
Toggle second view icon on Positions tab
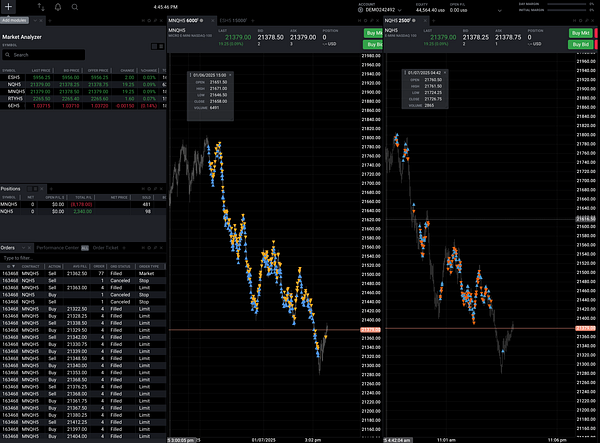click(35, 189)
